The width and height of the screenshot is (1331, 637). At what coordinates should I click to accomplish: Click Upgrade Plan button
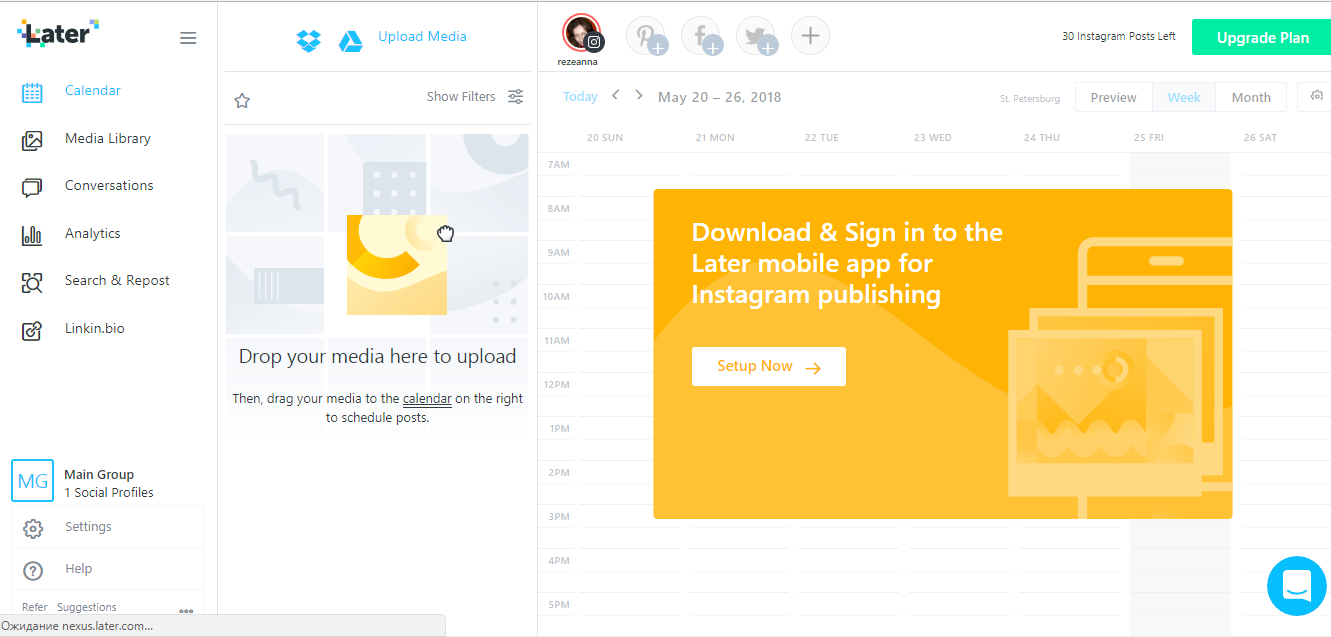click(1262, 38)
